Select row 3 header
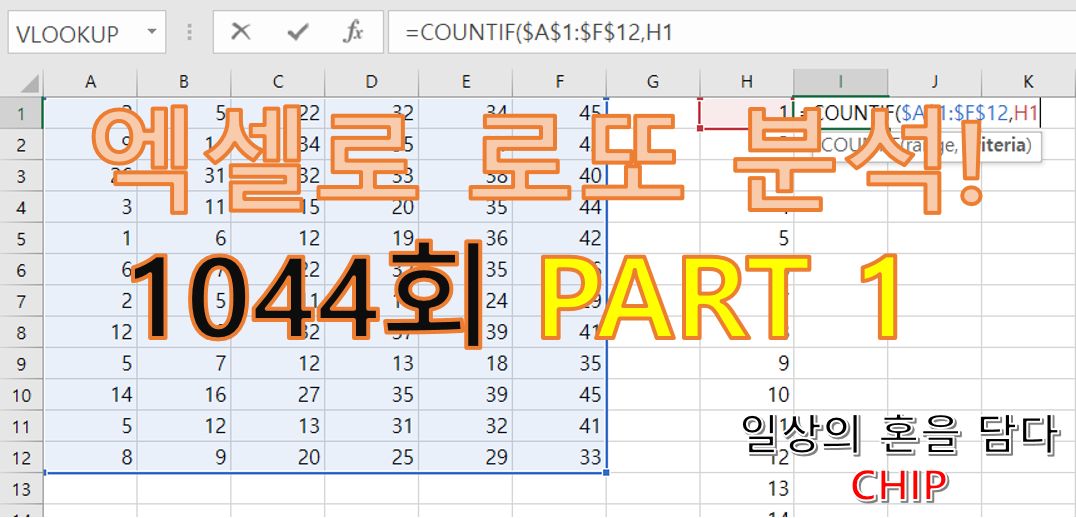Screen dimensions: 1076x518 (21, 176)
